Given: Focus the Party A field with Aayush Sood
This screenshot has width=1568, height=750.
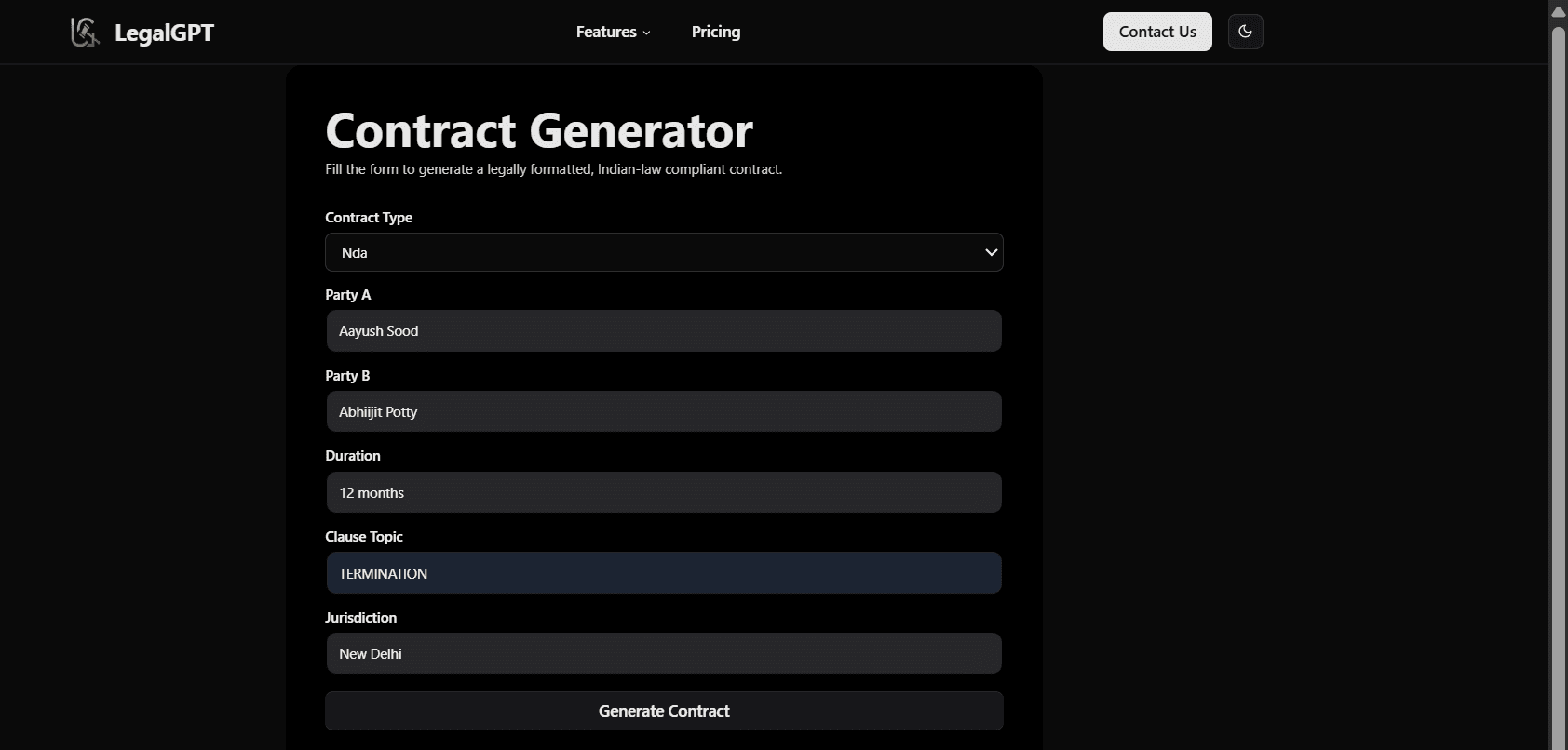Looking at the screenshot, I should (664, 331).
